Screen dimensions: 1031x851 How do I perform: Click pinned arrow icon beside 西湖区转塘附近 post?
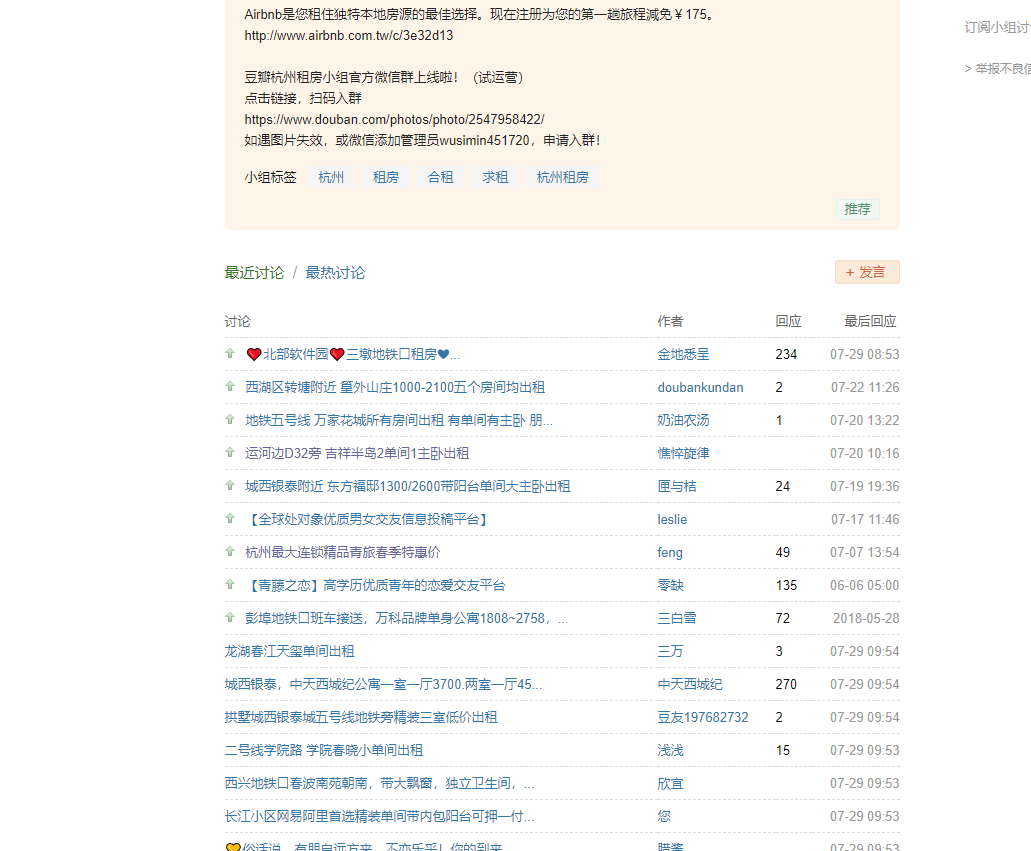[x=230, y=387]
